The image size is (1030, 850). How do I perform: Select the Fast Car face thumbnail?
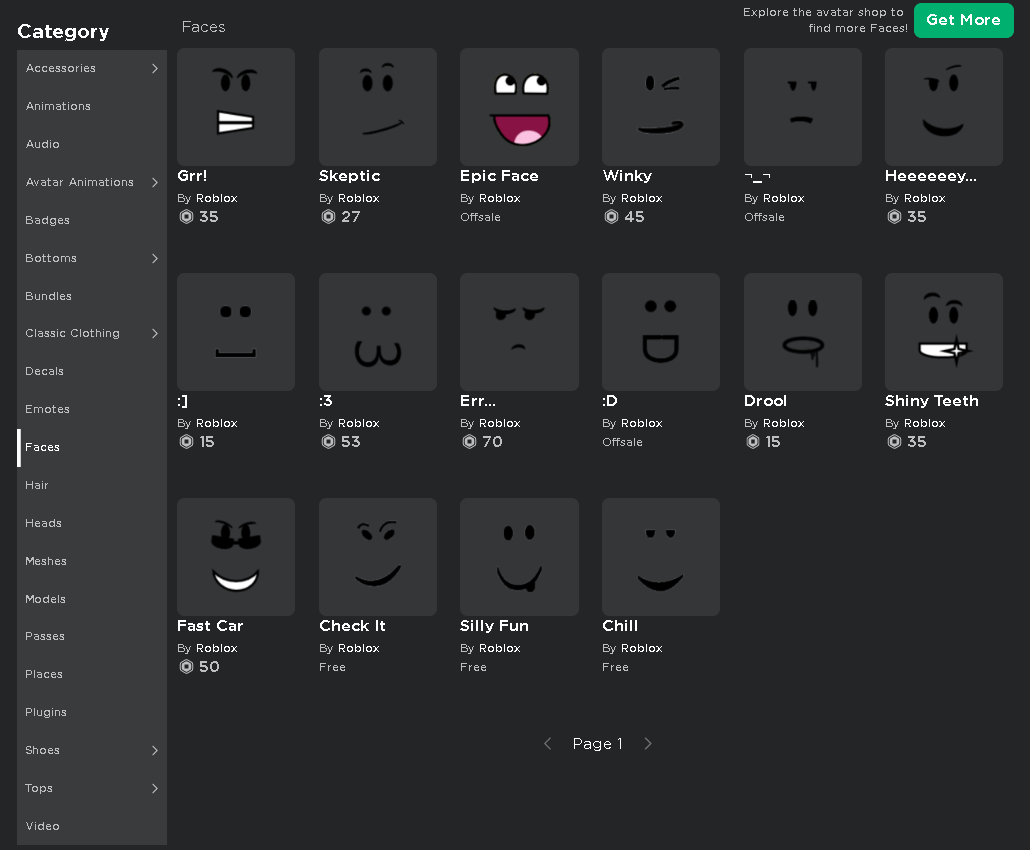click(x=236, y=556)
